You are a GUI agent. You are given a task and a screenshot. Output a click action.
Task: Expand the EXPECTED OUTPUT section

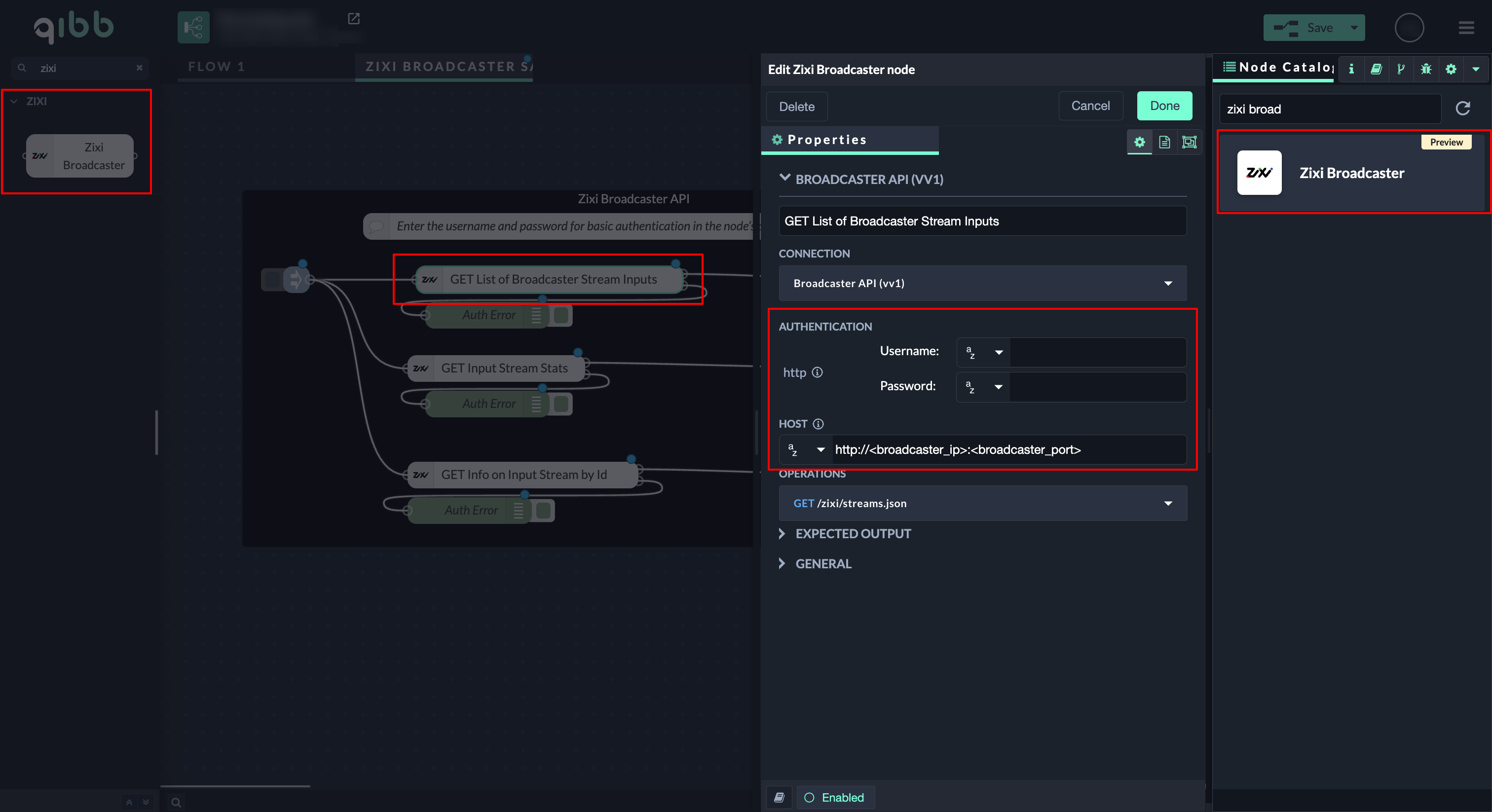(x=853, y=533)
